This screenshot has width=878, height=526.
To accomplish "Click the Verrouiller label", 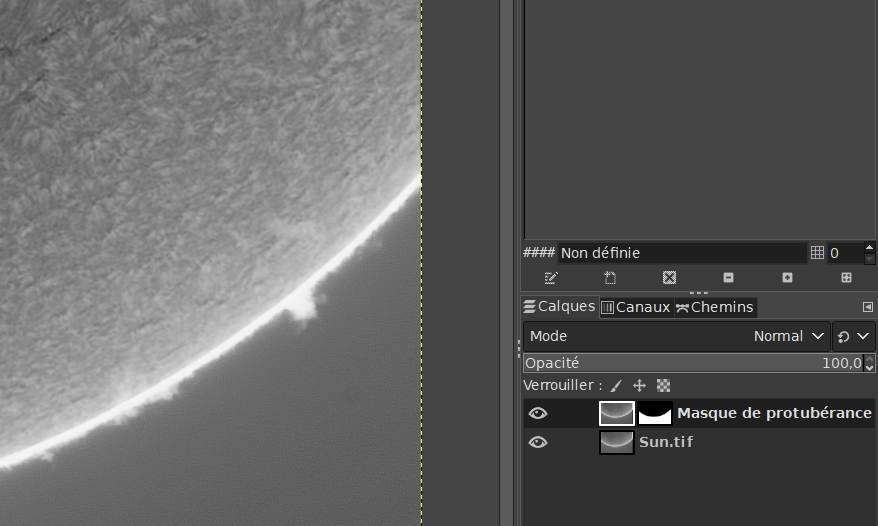I will tap(562, 385).
